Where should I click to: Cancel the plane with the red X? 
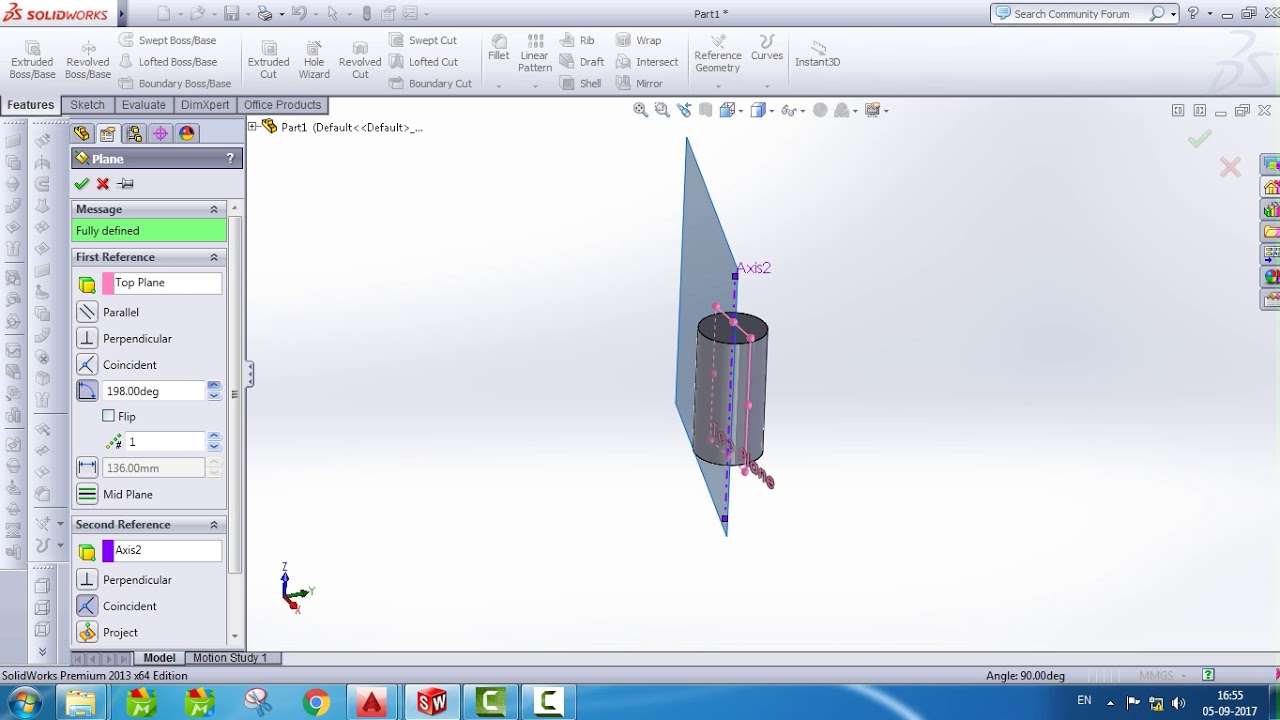pyautogui.click(x=103, y=184)
